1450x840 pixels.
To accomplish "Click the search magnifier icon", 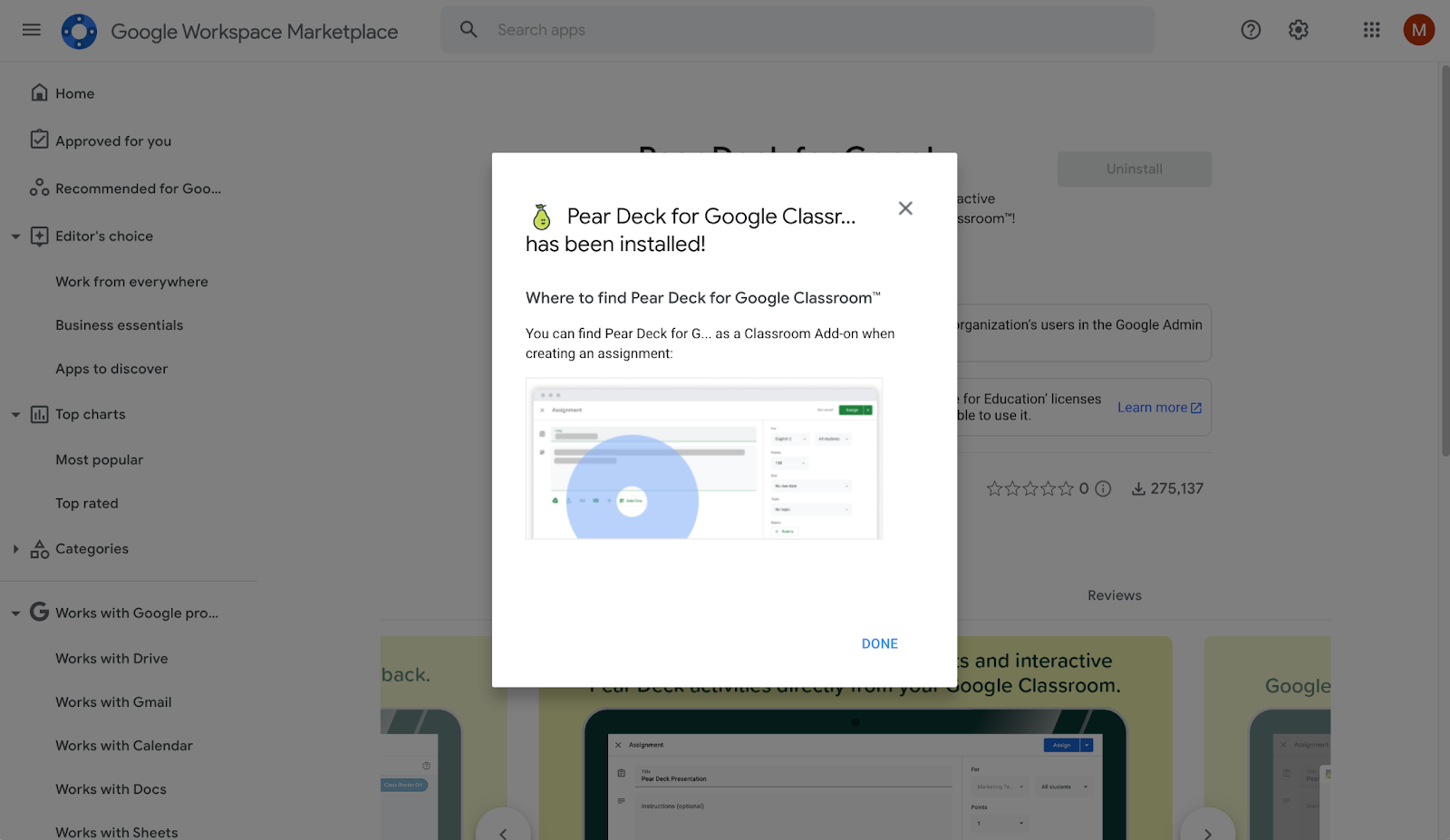I will (469, 29).
